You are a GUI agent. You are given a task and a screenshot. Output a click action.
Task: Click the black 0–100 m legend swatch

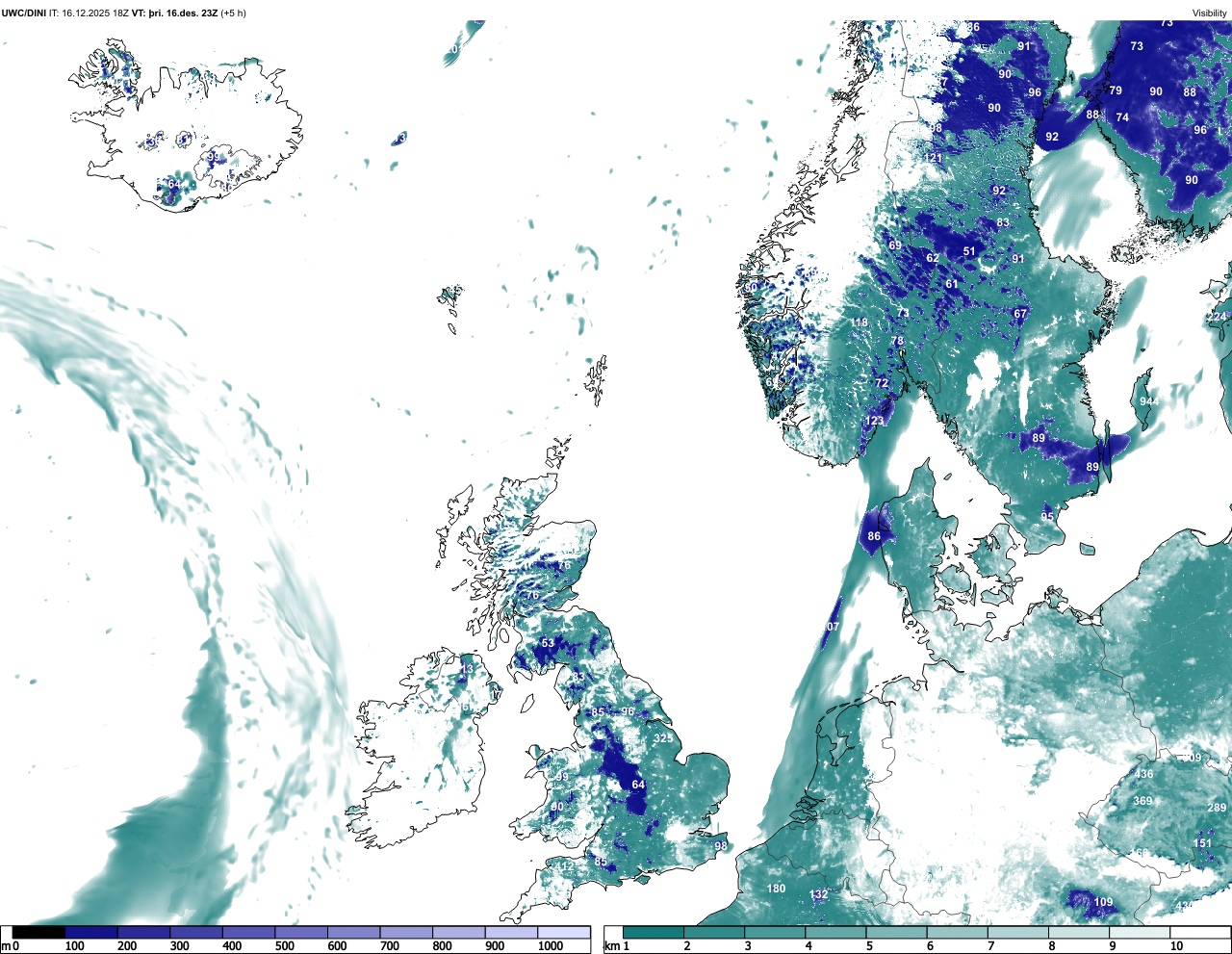tap(38, 932)
